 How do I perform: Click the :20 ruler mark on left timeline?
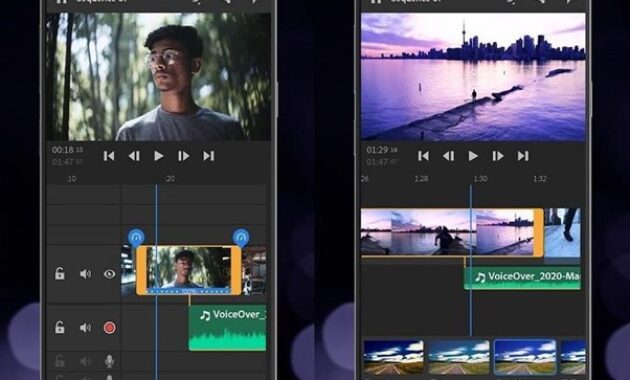(170, 178)
